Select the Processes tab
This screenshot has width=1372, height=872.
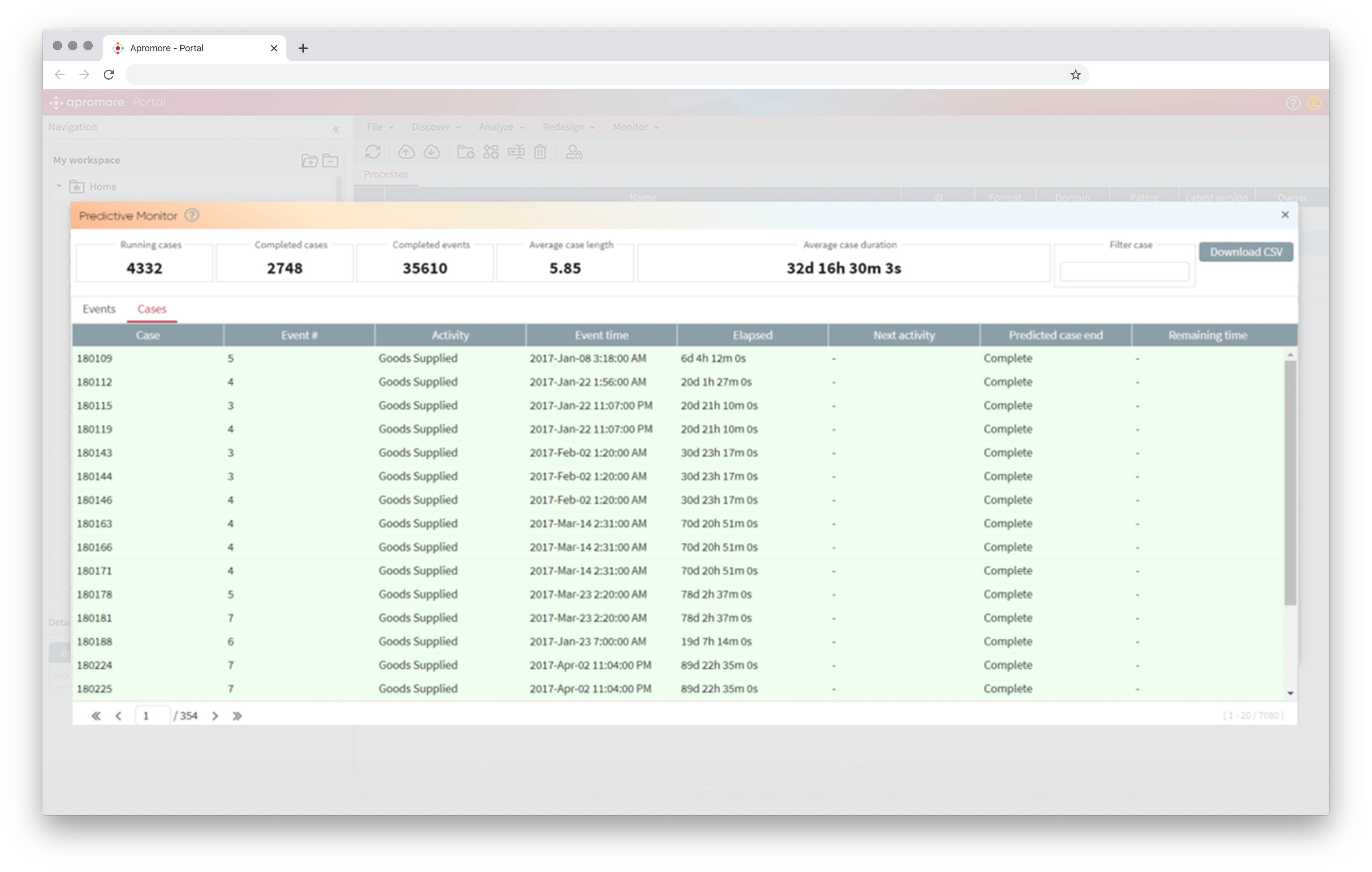[x=386, y=174]
